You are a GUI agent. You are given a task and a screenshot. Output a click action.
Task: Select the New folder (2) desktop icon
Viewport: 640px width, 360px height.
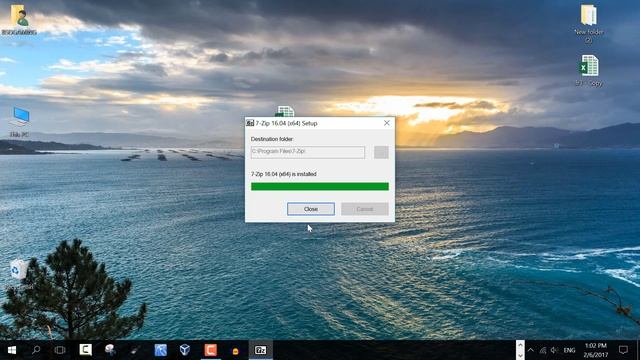point(589,23)
